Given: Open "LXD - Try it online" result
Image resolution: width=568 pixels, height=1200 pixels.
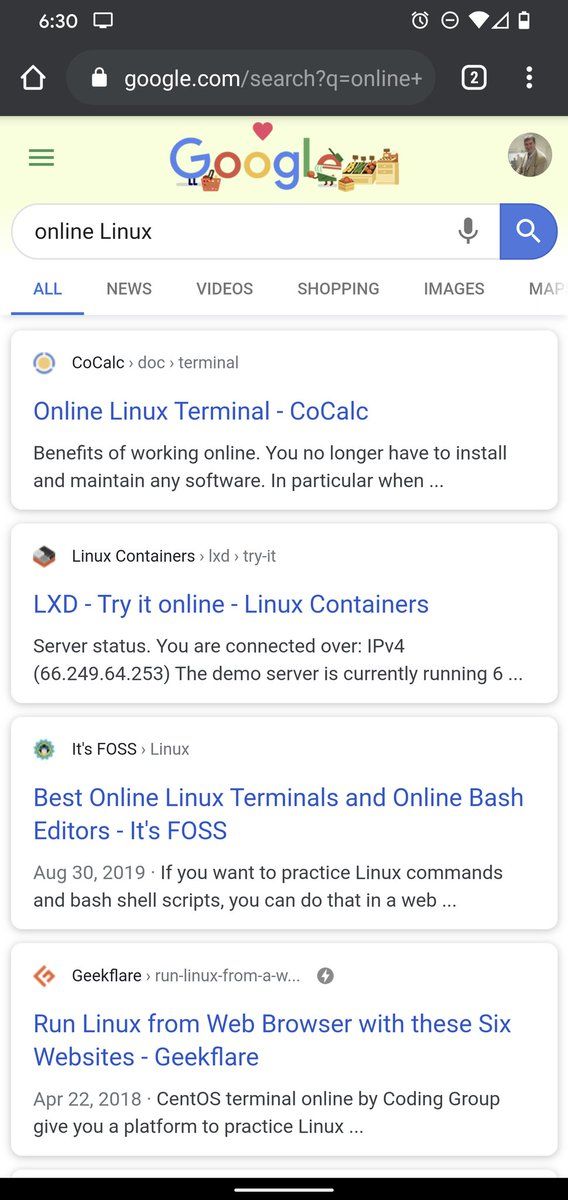Looking at the screenshot, I should [x=231, y=604].
